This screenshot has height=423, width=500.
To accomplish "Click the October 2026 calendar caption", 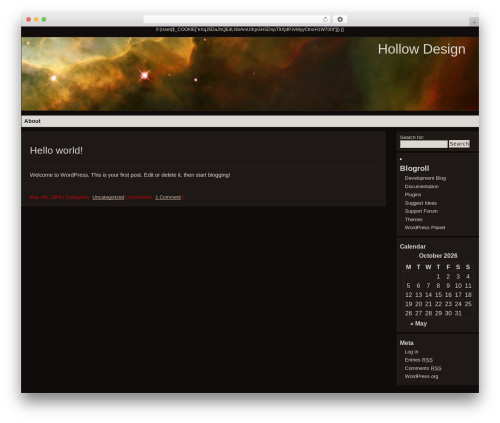I will pyautogui.click(x=438, y=256).
